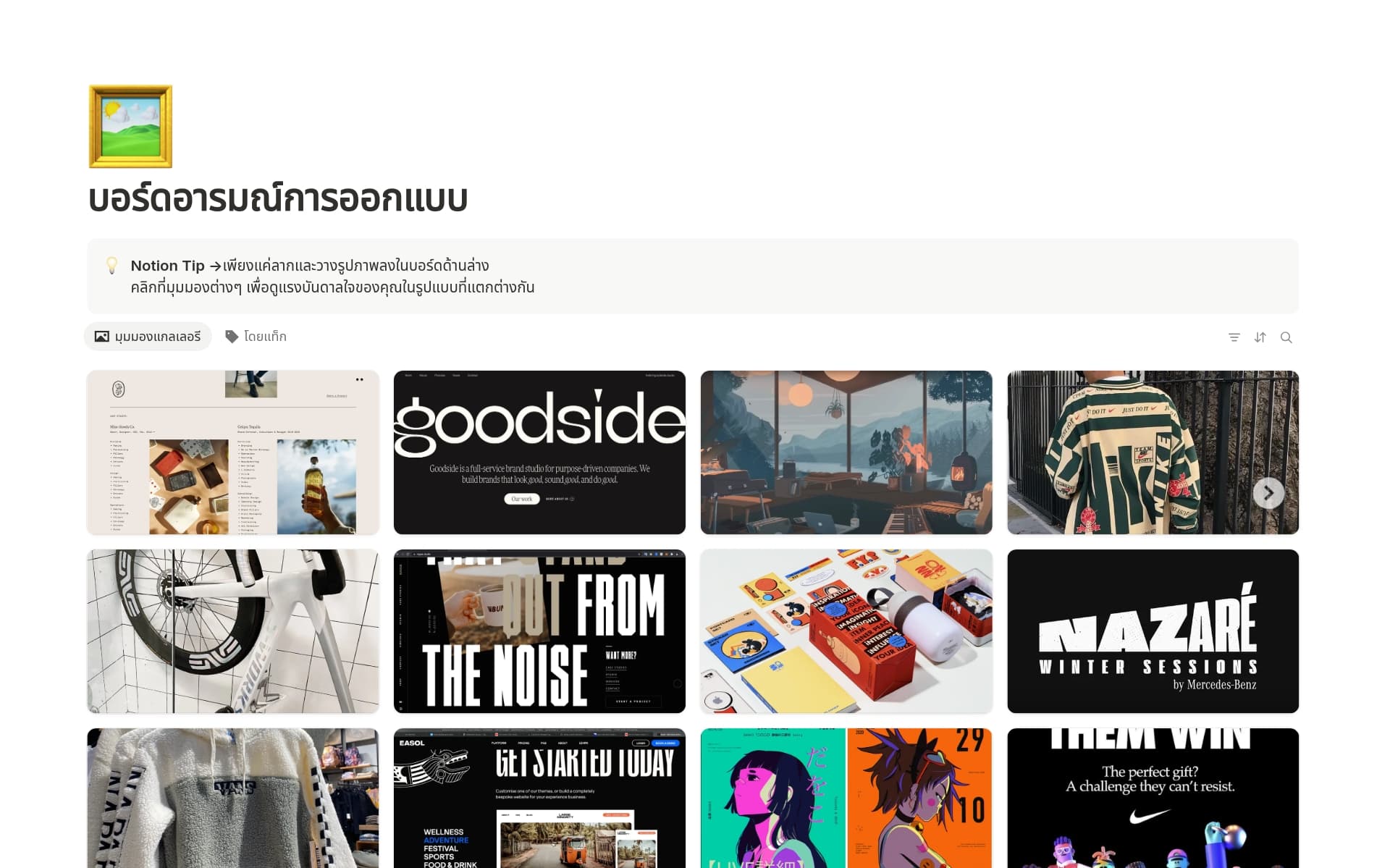Screen dimensions: 1390x868
Task: Open the three-dot menu on the first card
Action: click(x=359, y=379)
